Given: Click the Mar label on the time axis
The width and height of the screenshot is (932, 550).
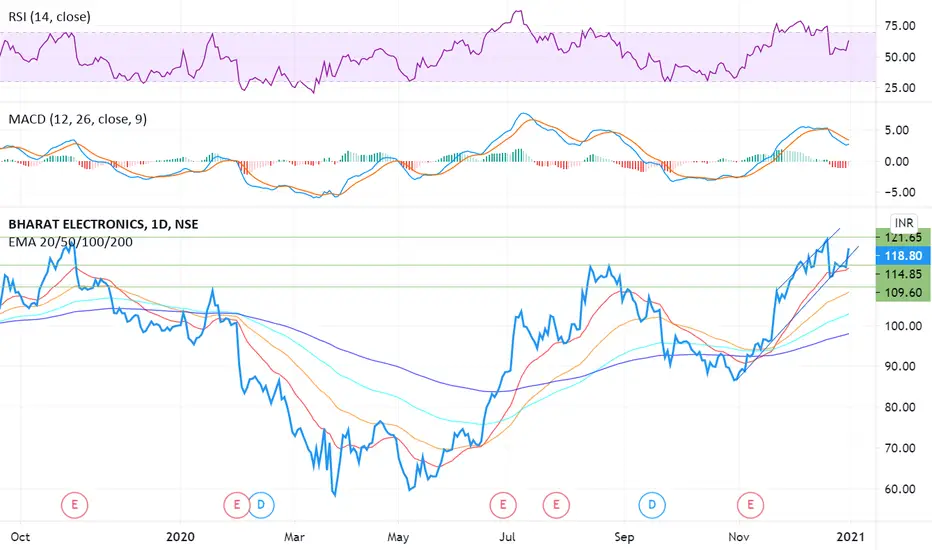Looking at the screenshot, I should coord(294,537).
